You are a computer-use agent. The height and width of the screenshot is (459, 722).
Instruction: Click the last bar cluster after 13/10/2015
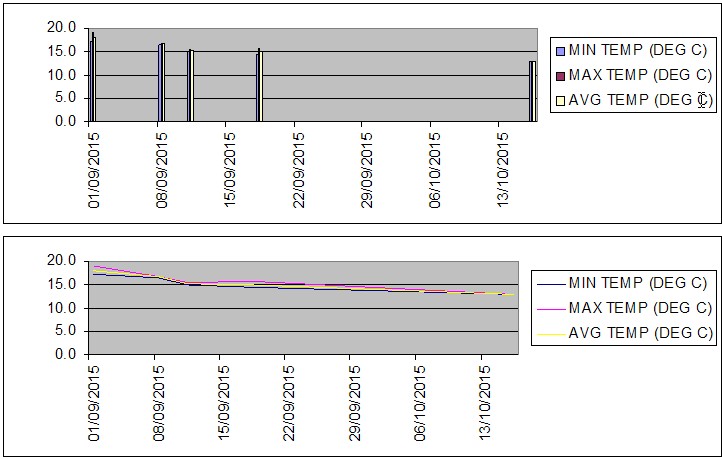pos(533,91)
